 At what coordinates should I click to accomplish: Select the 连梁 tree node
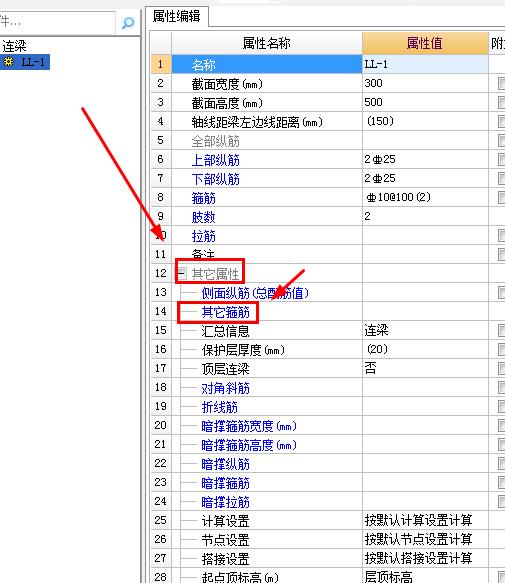pyautogui.click(x=14, y=46)
